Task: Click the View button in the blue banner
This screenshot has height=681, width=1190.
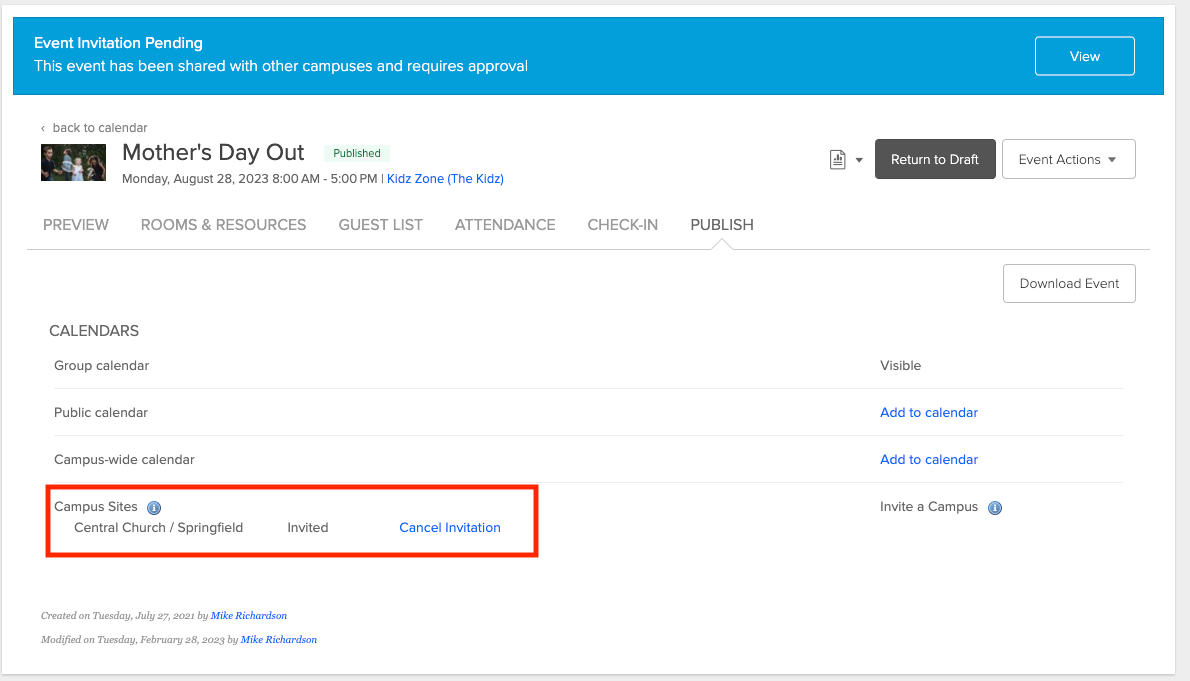Action: pos(1084,56)
